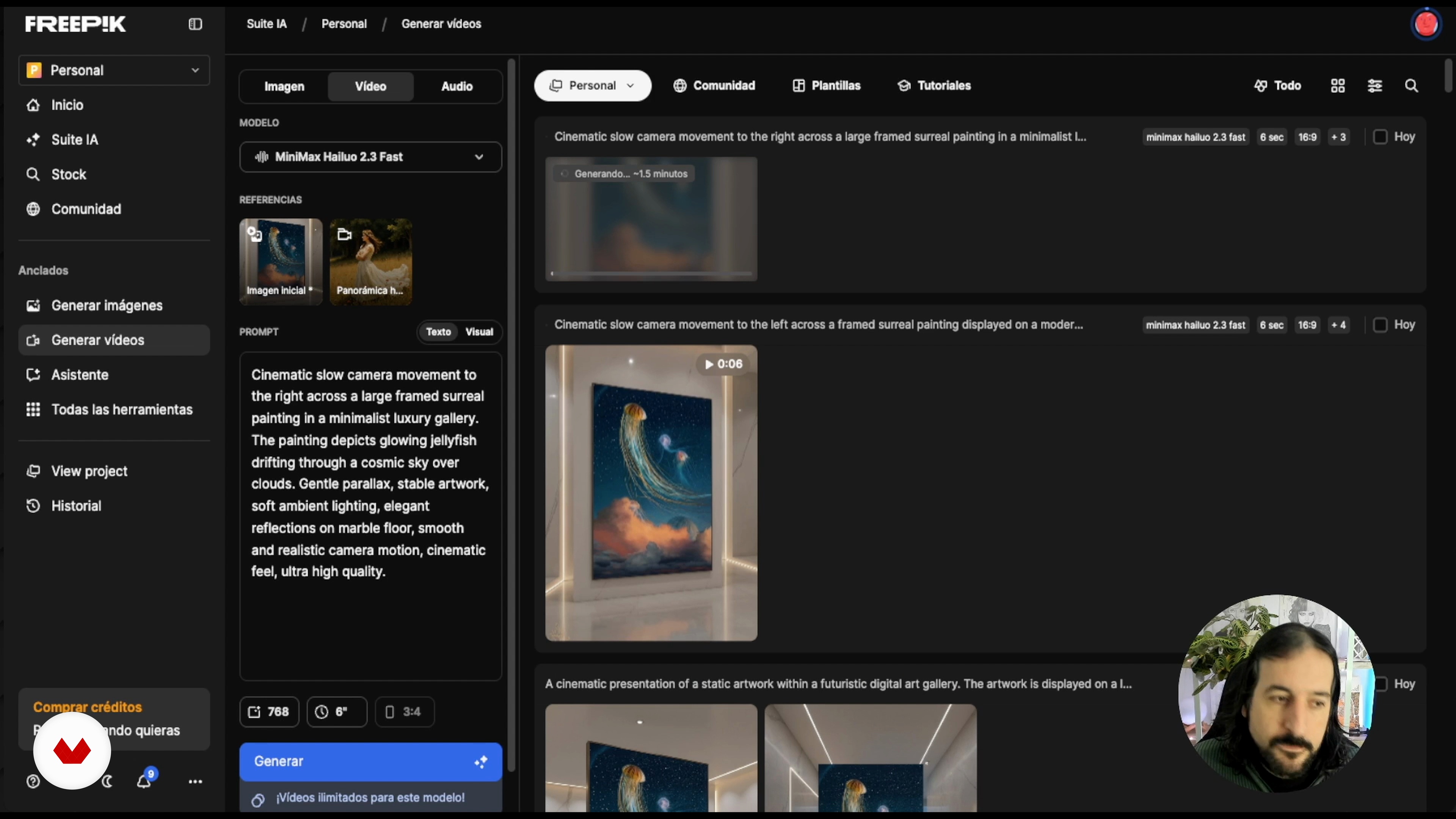Play the 0:06 jellyfish painting video
This screenshot has width=1456, height=819.
coord(651,493)
